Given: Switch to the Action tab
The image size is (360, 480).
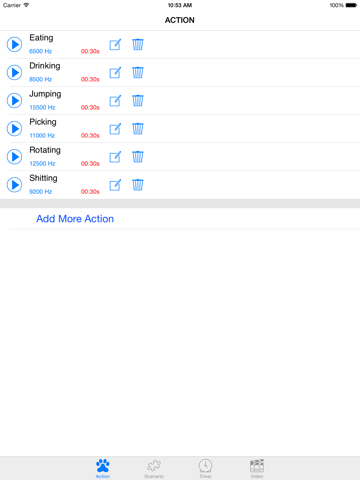Looking at the screenshot, I should 103,468.
